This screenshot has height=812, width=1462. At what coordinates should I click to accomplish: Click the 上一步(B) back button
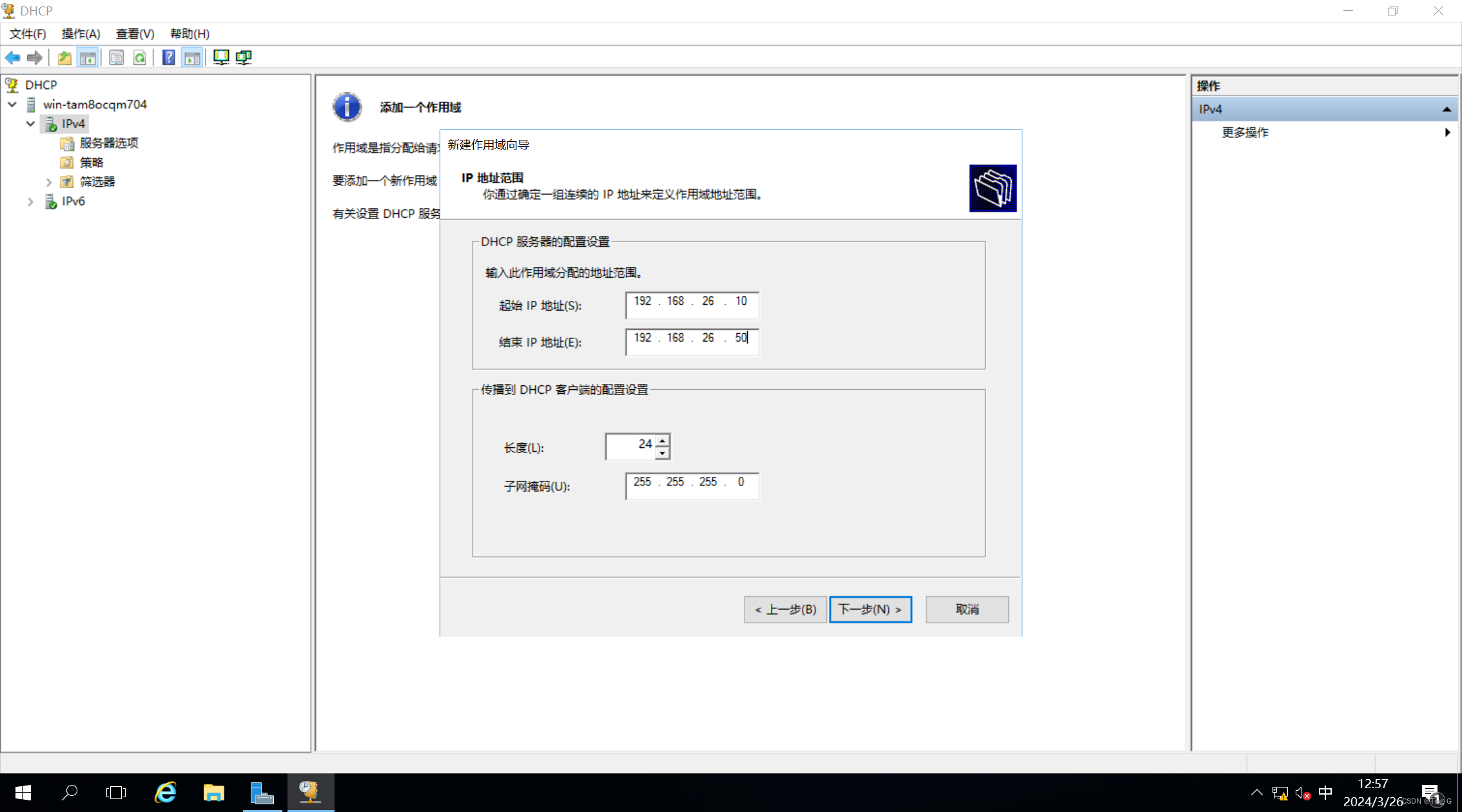point(785,610)
